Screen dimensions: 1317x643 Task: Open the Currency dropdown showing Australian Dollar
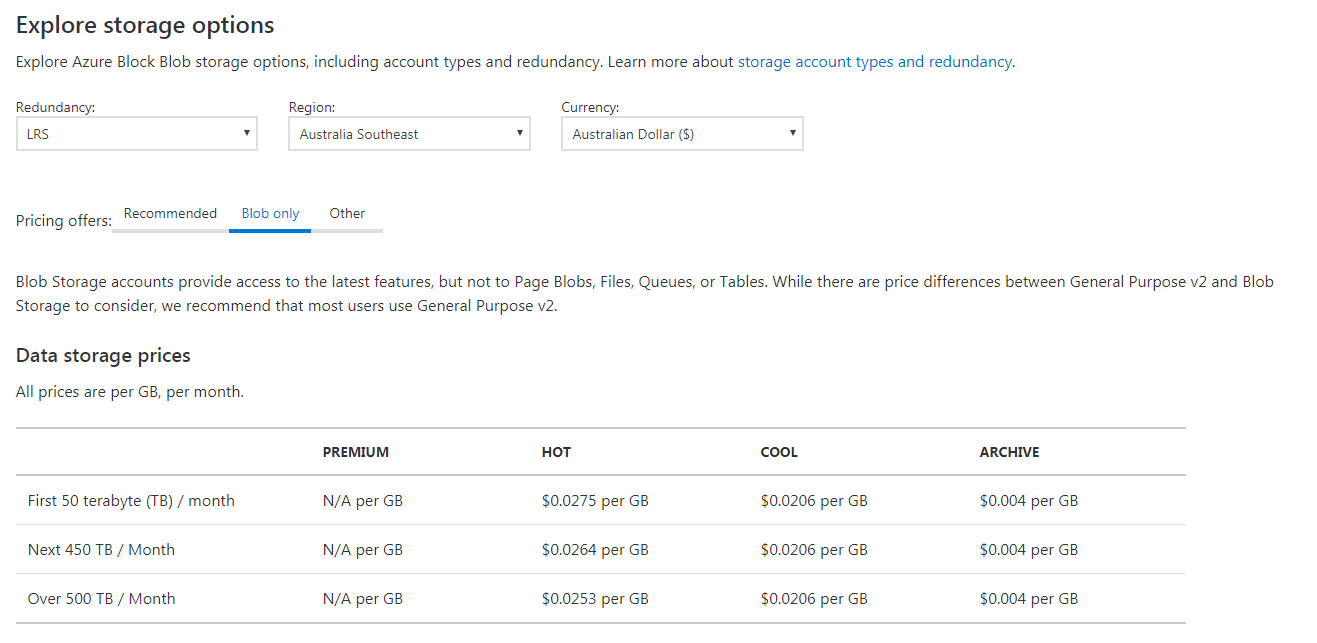coord(682,134)
